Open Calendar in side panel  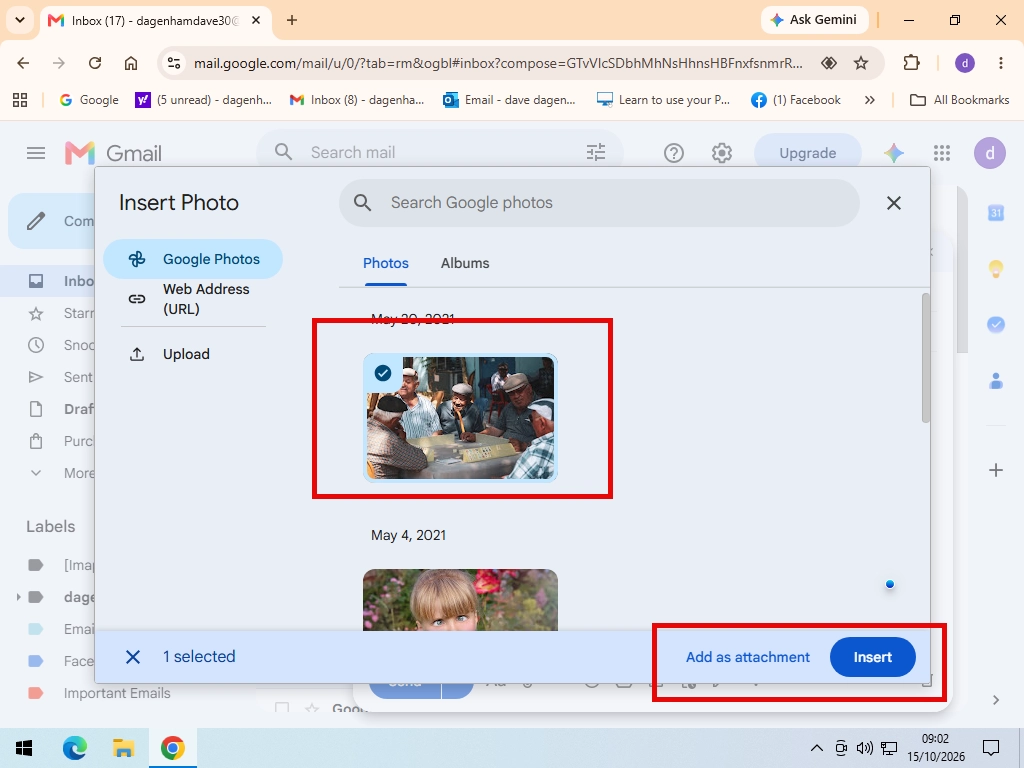click(995, 213)
